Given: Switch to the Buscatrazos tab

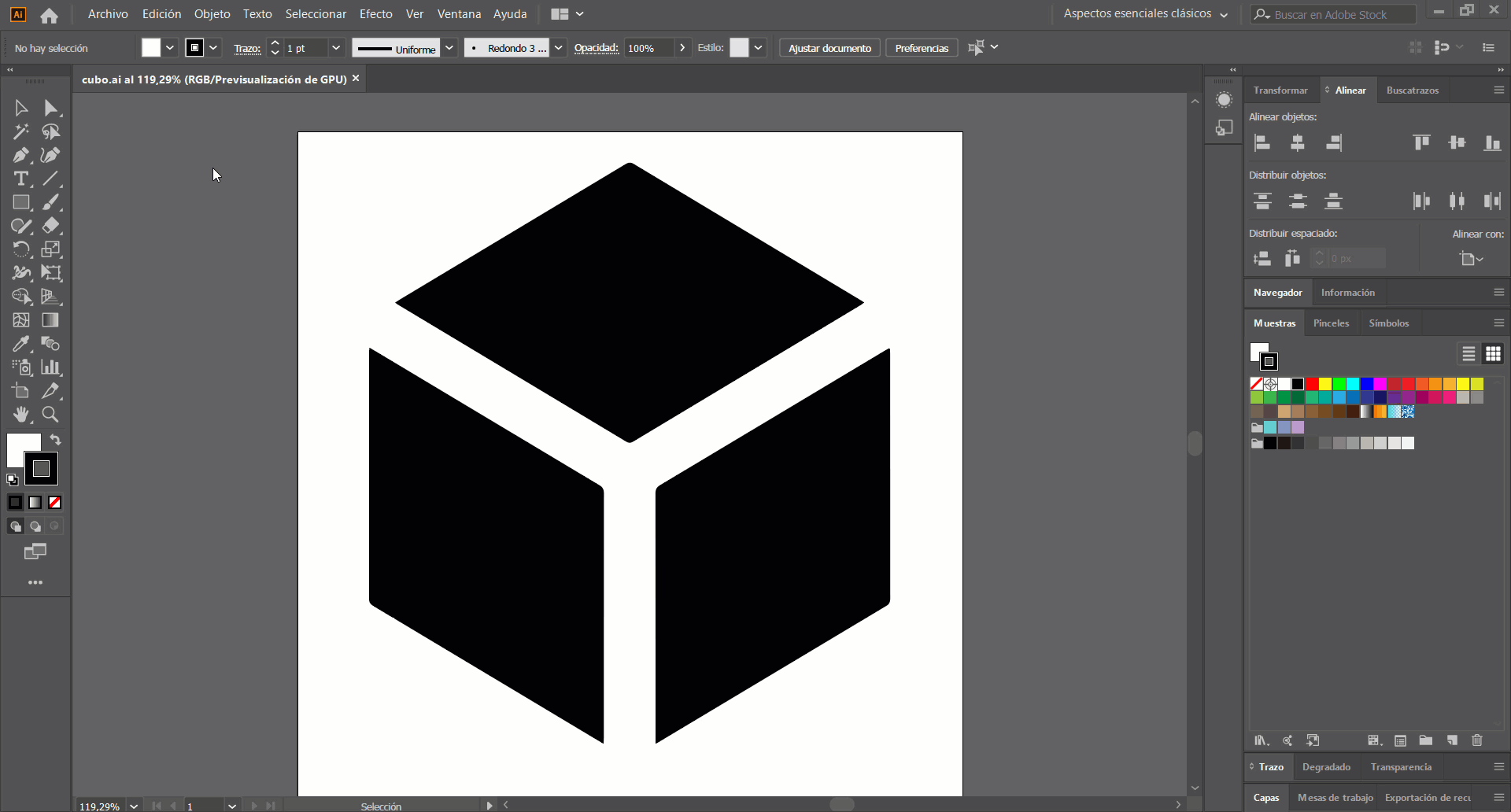Looking at the screenshot, I should [1412, 90].
